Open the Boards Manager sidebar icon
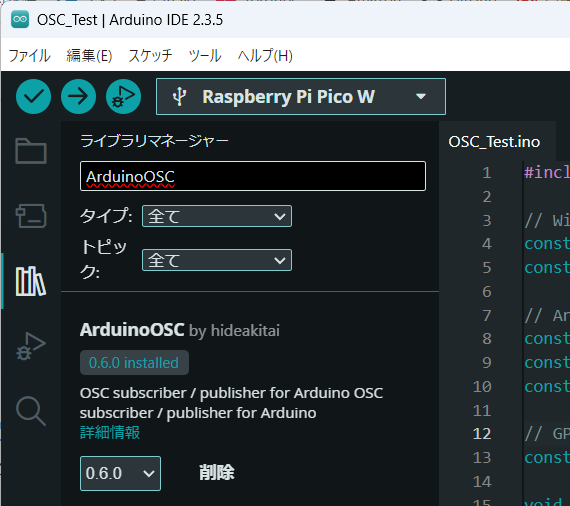 (31, 216)
